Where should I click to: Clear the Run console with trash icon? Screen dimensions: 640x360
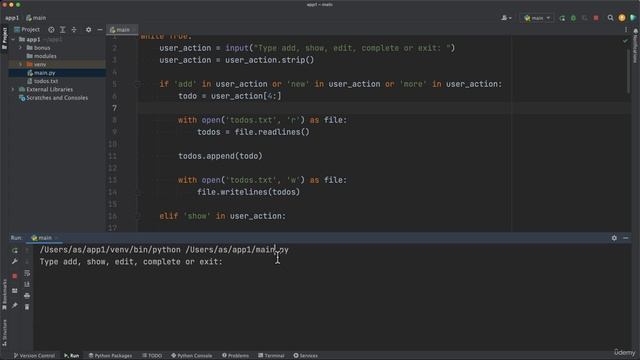[x=27, y=307]
